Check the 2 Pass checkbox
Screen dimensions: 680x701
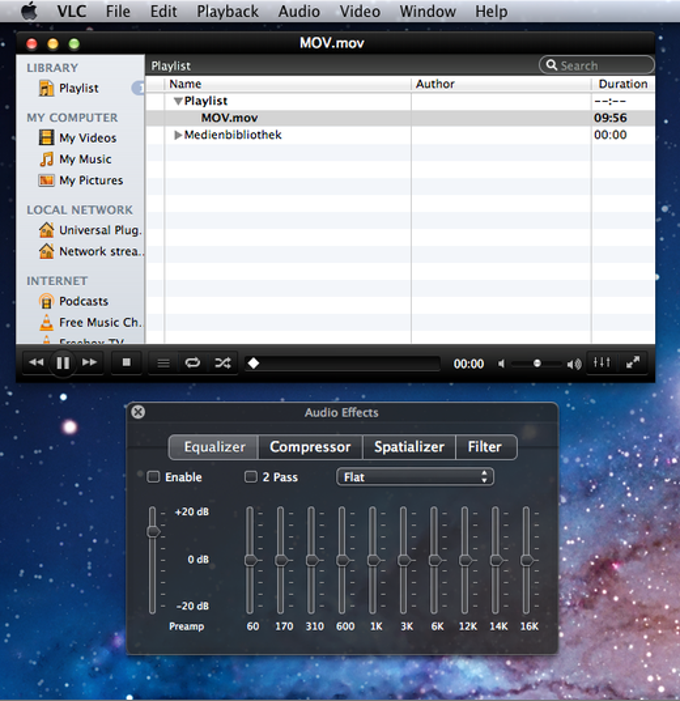point(251,477)
